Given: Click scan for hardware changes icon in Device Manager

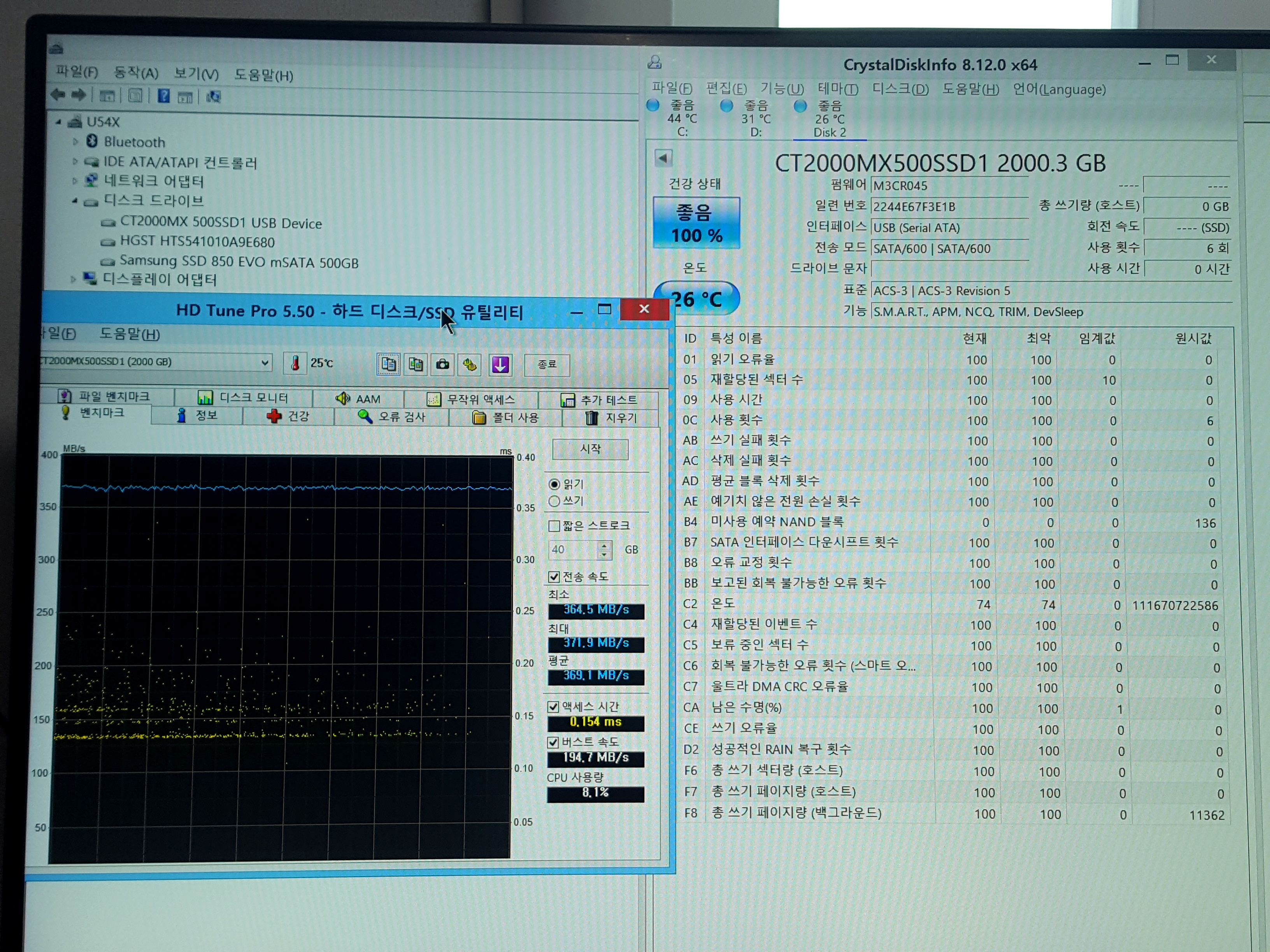Looking at the screenshot, I should (214, 97).
